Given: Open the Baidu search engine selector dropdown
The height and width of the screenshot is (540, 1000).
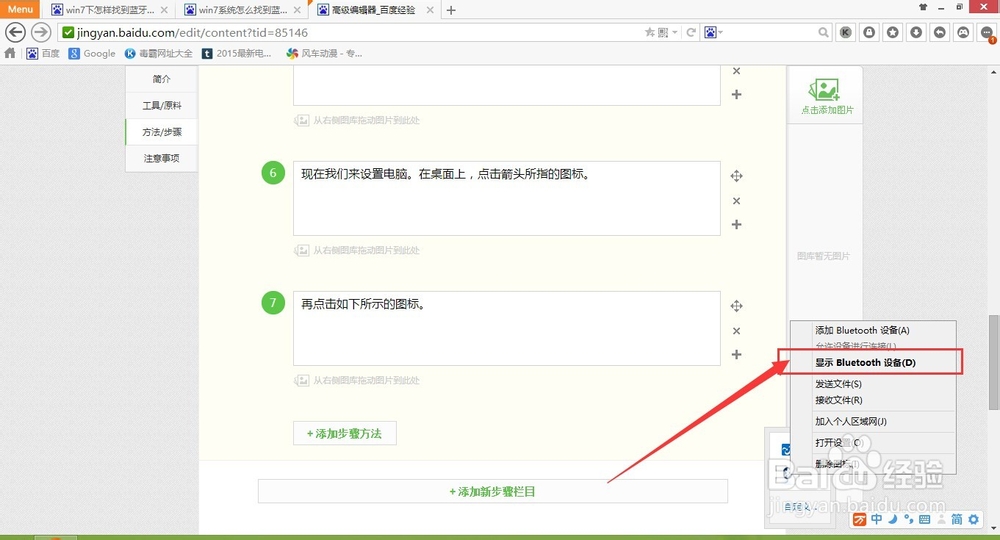Looking at the screenshot, I should (714, 32).
